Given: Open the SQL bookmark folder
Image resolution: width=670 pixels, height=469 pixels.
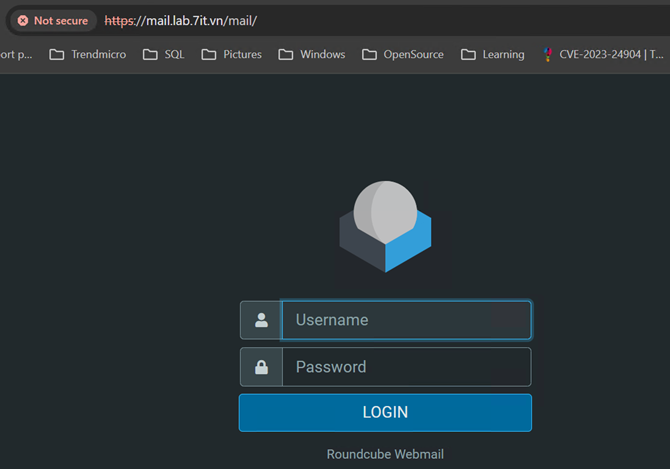Looking at the screenshot, I should 163,55.
